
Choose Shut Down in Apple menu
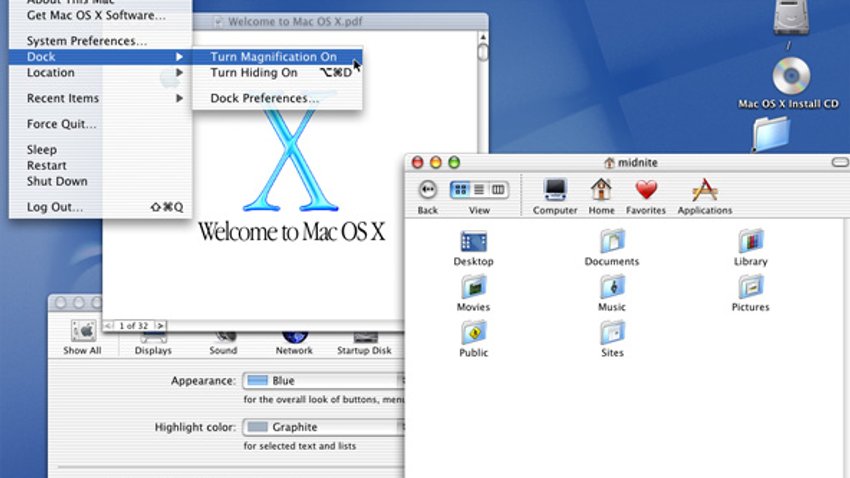101,181
